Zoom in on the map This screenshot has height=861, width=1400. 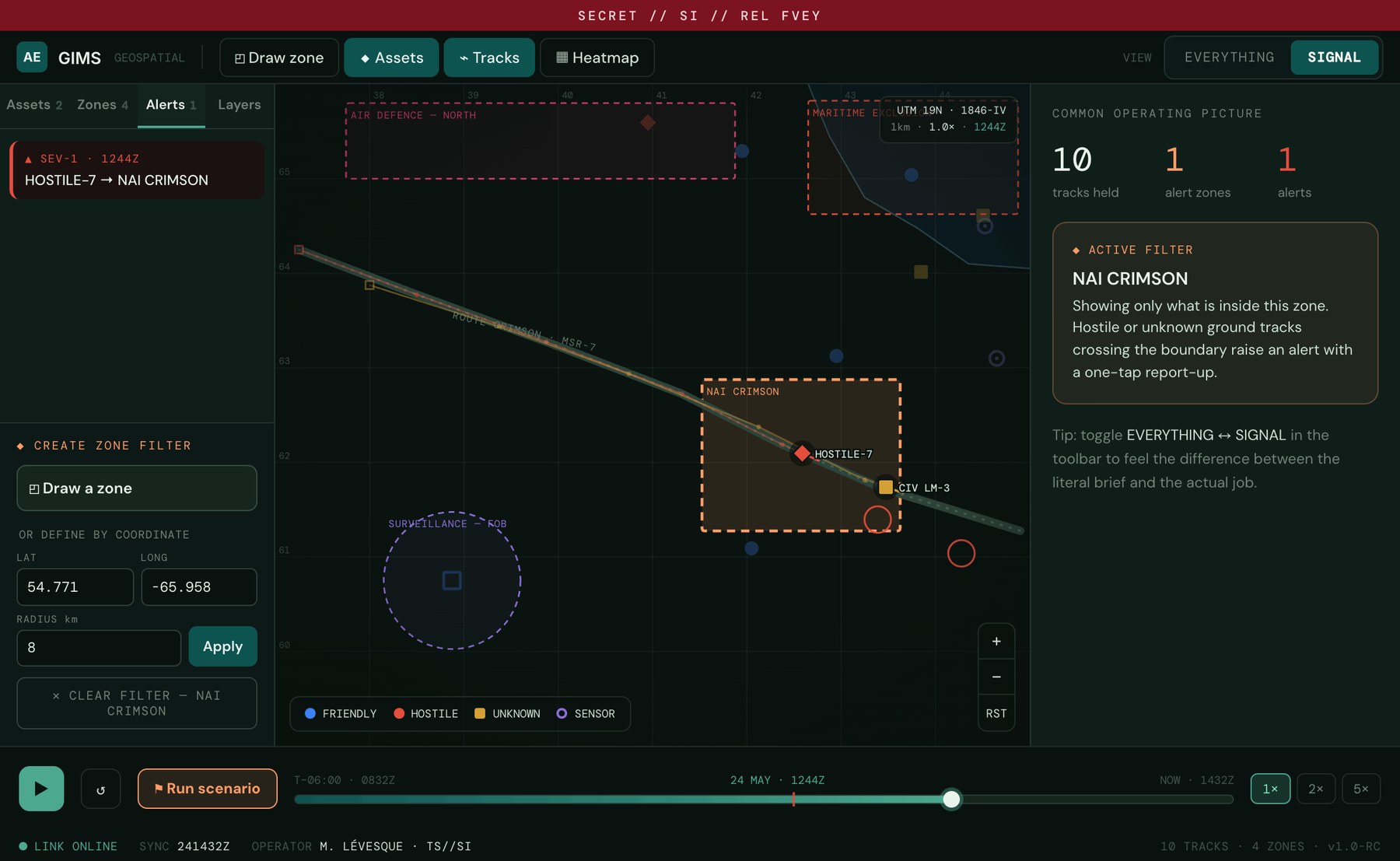click(x=996, y=642)
